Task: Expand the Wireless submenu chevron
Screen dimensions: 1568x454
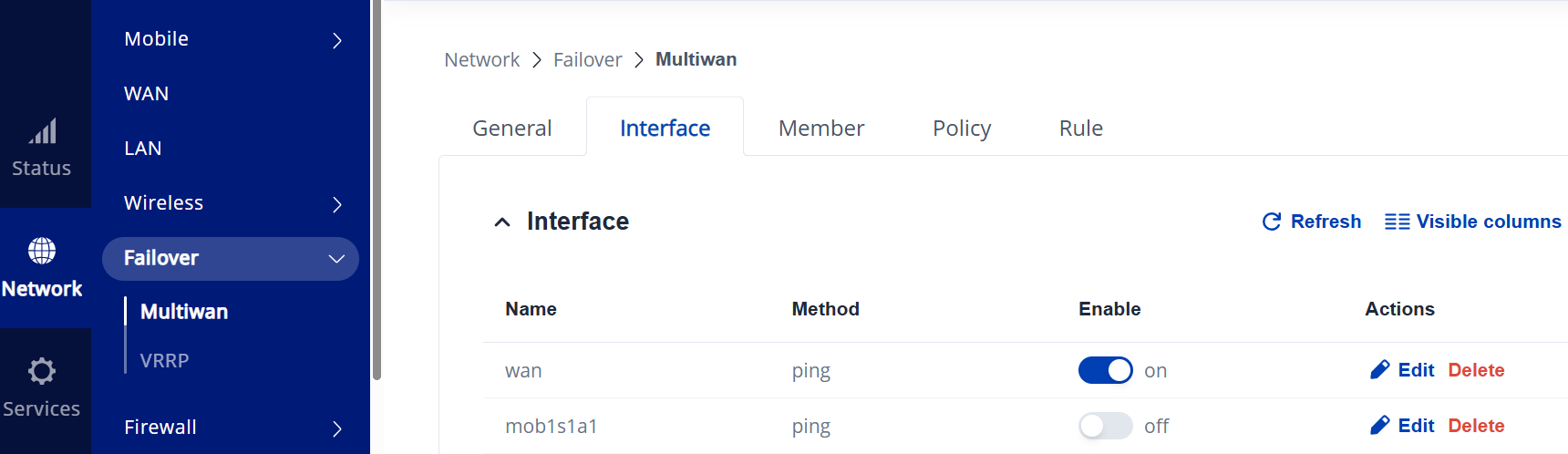Action: (337, 204)
